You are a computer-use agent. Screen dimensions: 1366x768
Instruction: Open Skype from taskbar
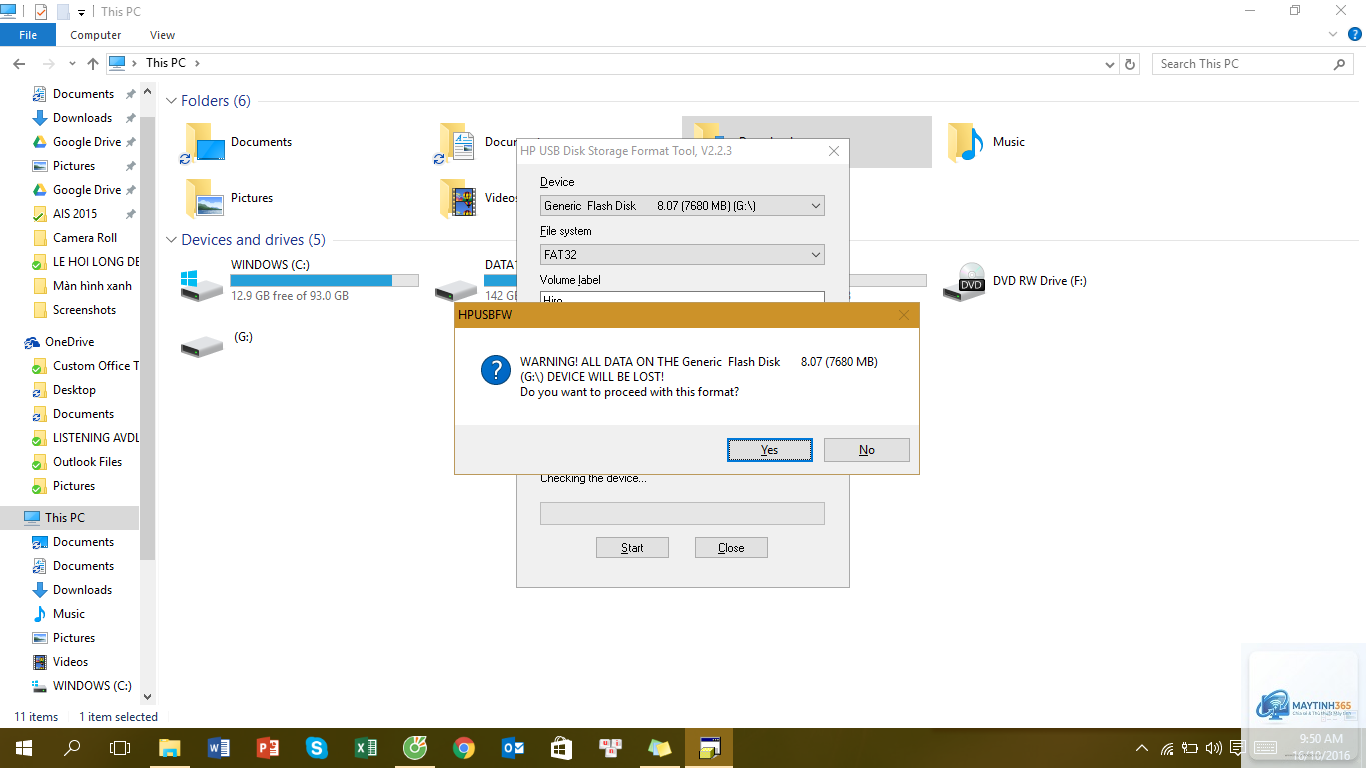coord(317,748)
